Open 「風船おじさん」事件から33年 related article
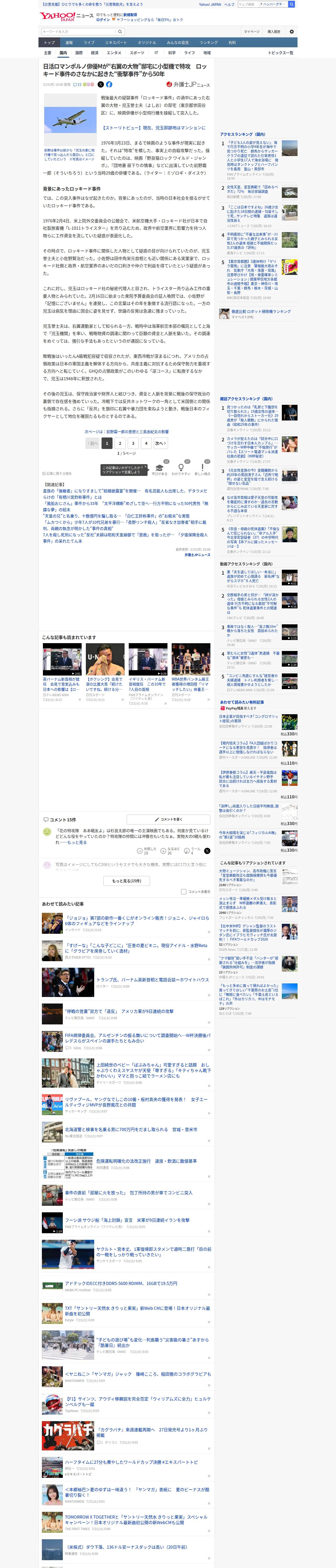This screenshot has height=1568, width=336. pyautogui.click(x=126, y=506)
